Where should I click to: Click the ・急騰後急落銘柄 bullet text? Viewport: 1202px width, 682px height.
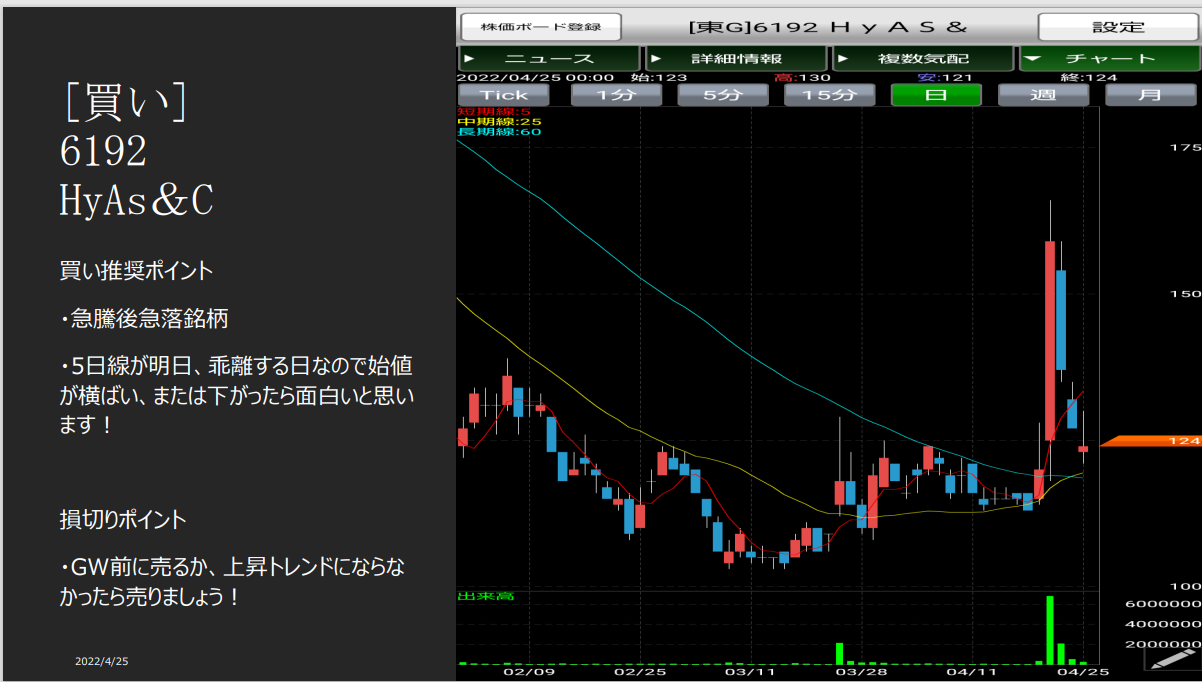pos(143,319)
